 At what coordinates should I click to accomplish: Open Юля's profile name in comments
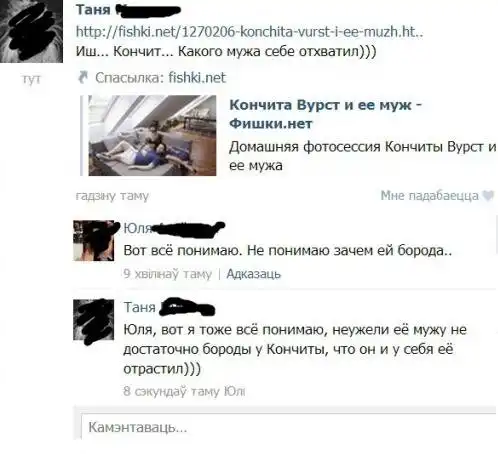tap(138, 228)
